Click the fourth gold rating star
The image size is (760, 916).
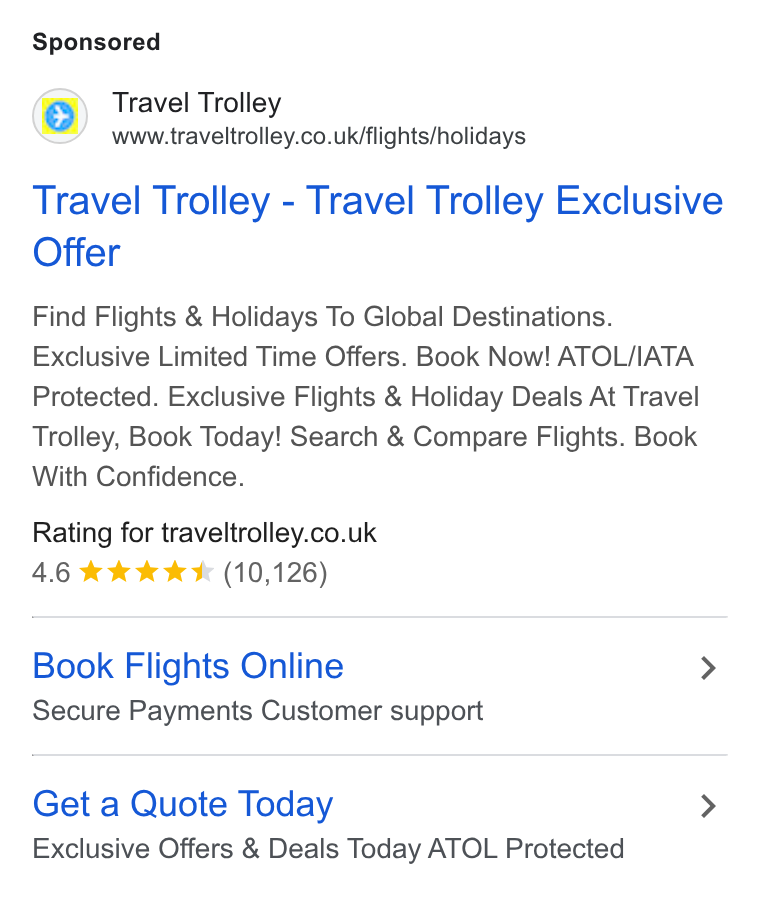175,571
